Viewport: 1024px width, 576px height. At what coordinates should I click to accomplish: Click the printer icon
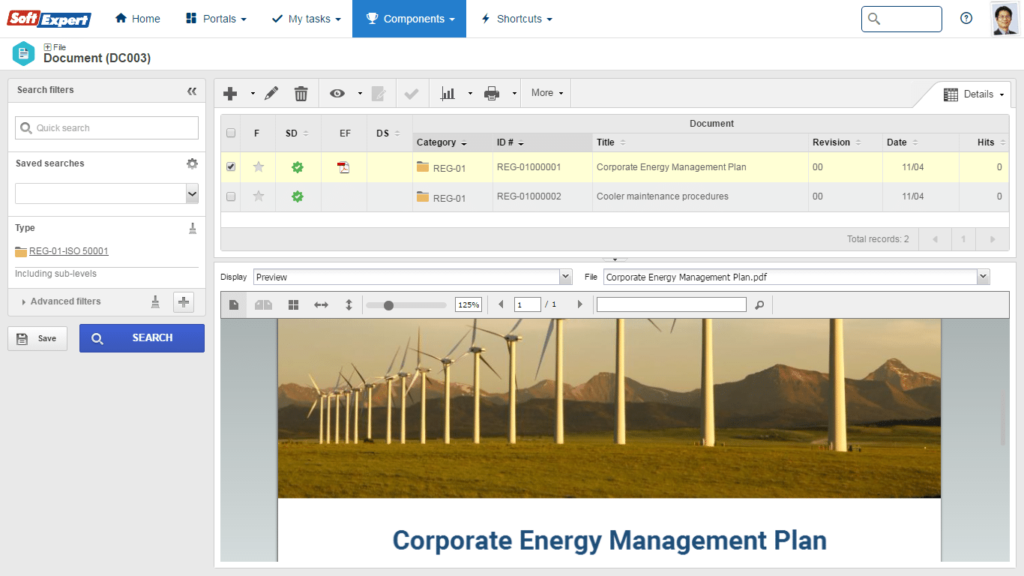point(492,93)
